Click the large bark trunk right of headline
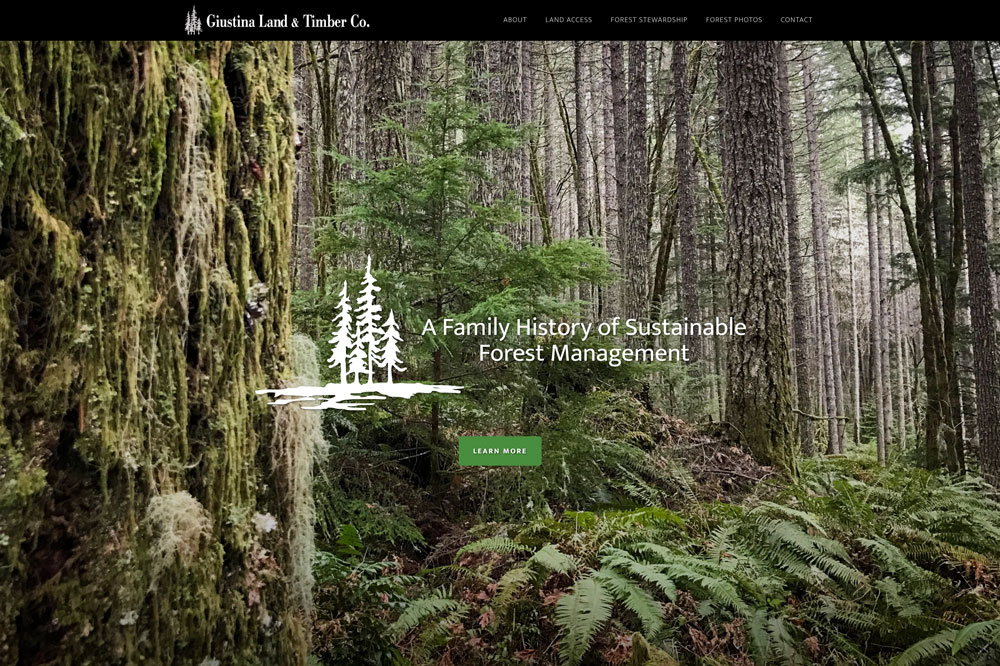The image size is (1000, 666). (x=756, y=255)
